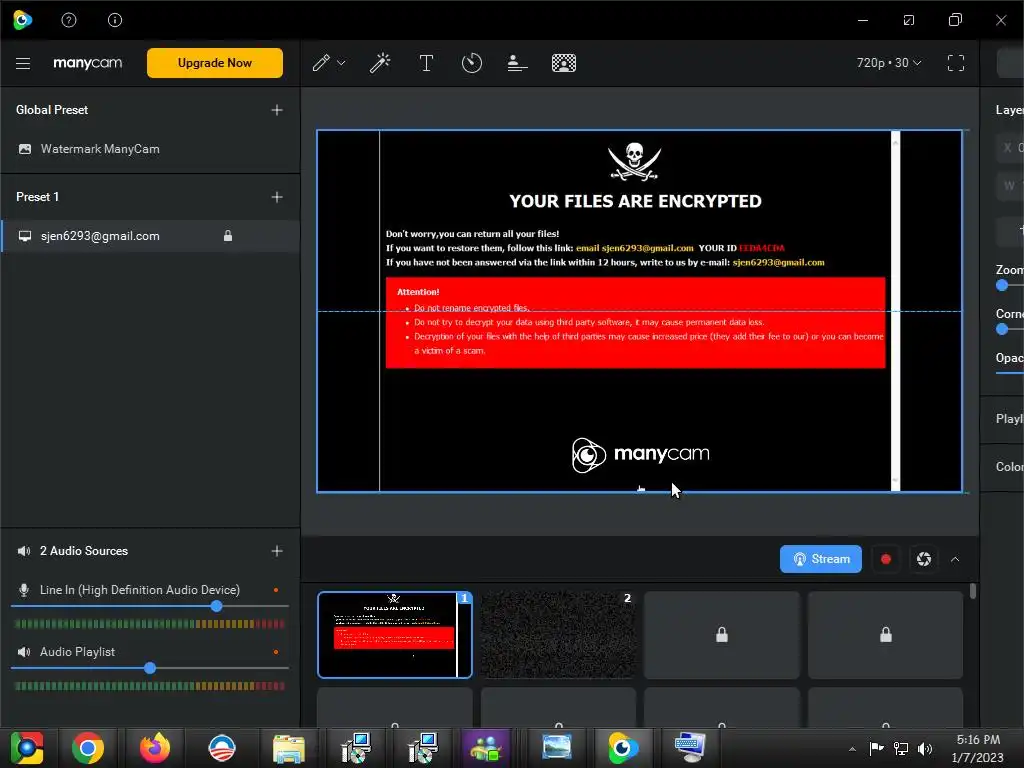
Task: Open Google Chrome from taskbar
Action: (x=88, y=748)
